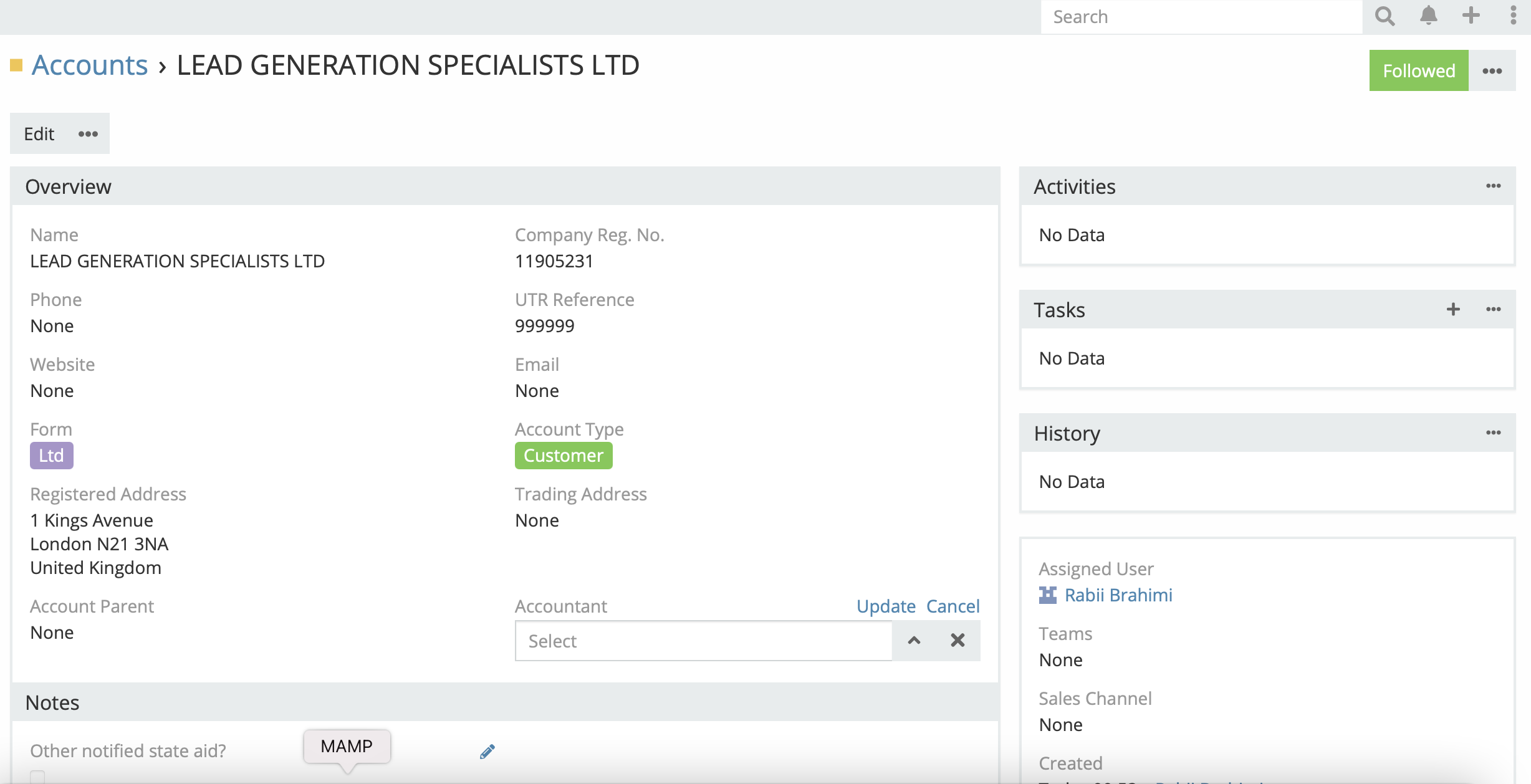Clear the Accountant field with X icon

coord(957,641)
